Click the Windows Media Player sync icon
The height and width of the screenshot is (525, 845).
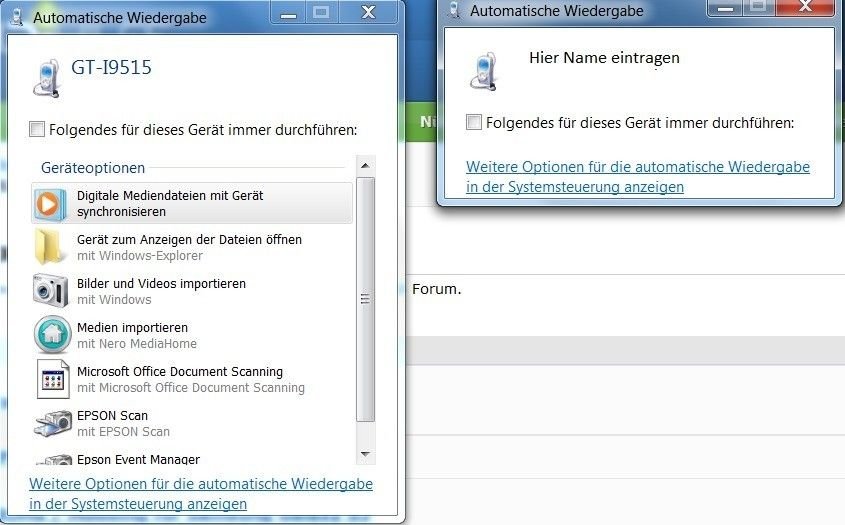pyautogui.click(x=50, y=204)
